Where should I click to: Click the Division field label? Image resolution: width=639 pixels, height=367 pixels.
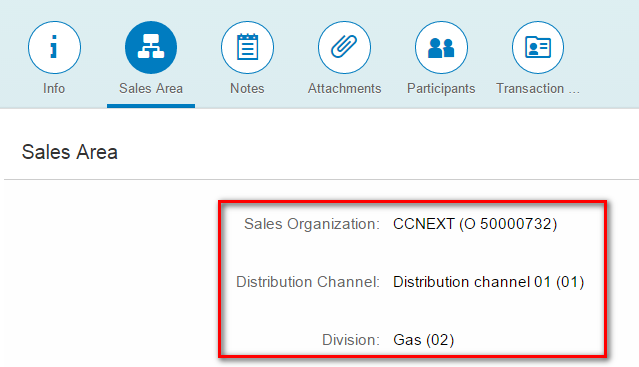pyautogui.click(x=350, y=340)
